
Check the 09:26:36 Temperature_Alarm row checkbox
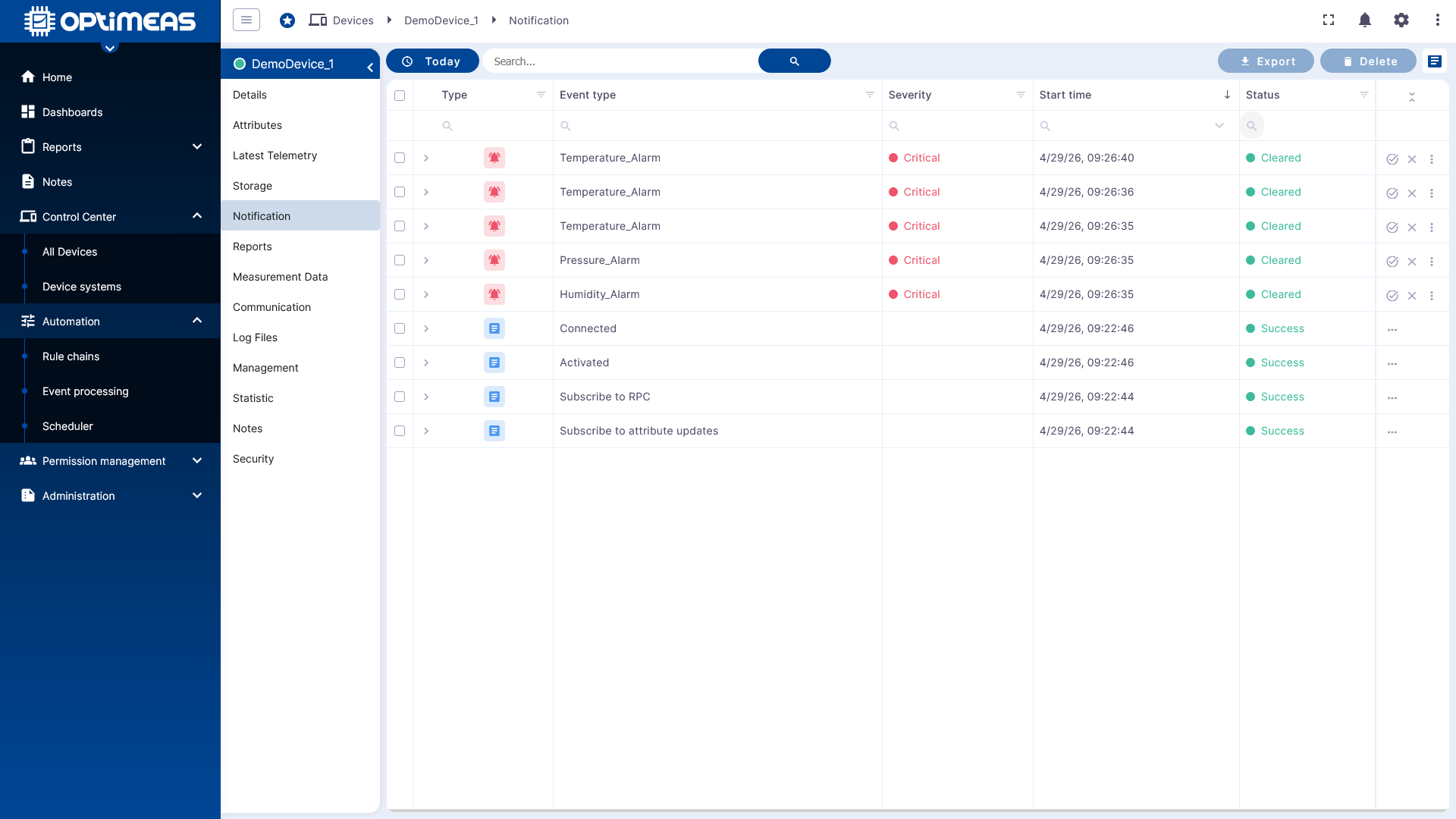(400, 192)
